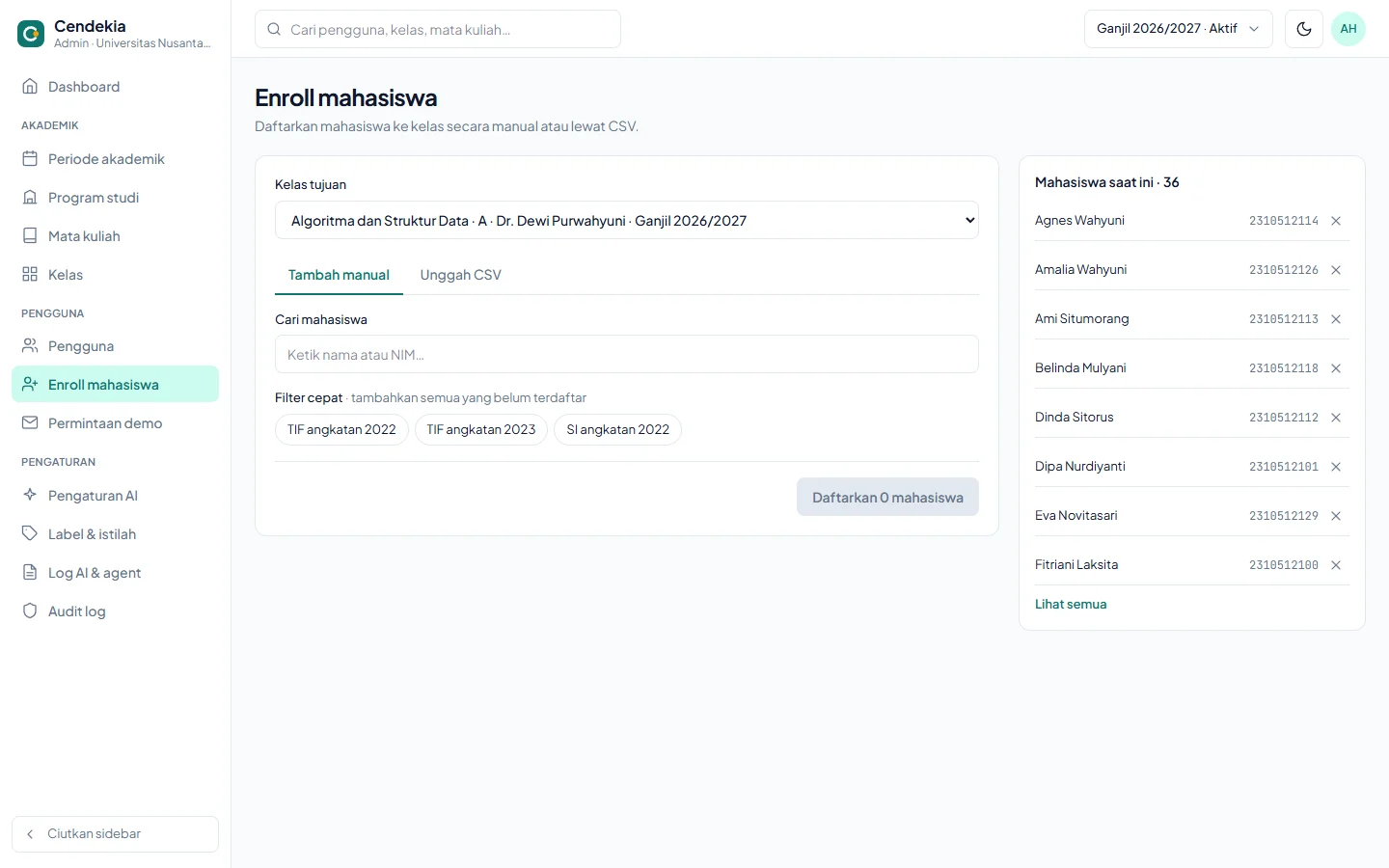This screenshot has width=1389, height=868.
Task: Open Log AI & agent
Action: click(115, 573)
